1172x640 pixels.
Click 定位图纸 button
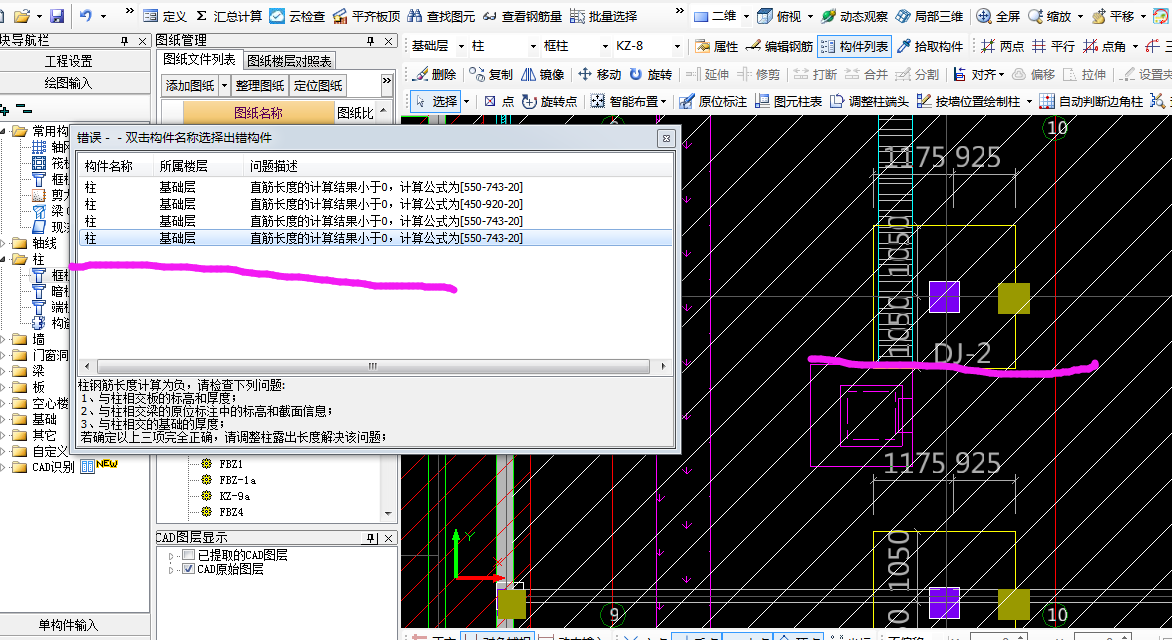(318, 85)
